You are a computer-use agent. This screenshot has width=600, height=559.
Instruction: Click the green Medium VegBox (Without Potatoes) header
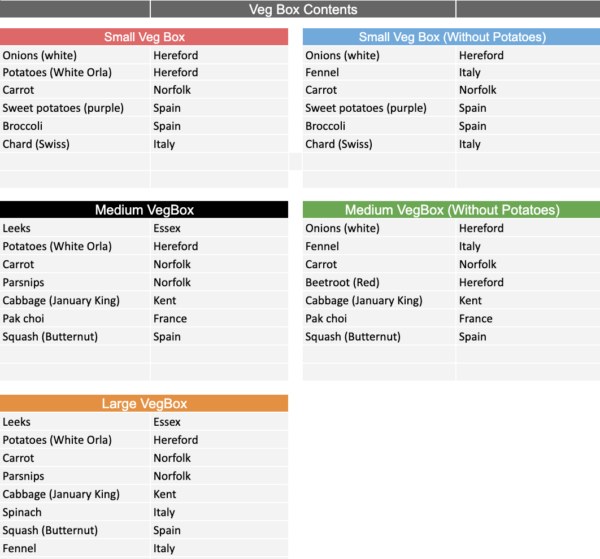click(451, 210)
